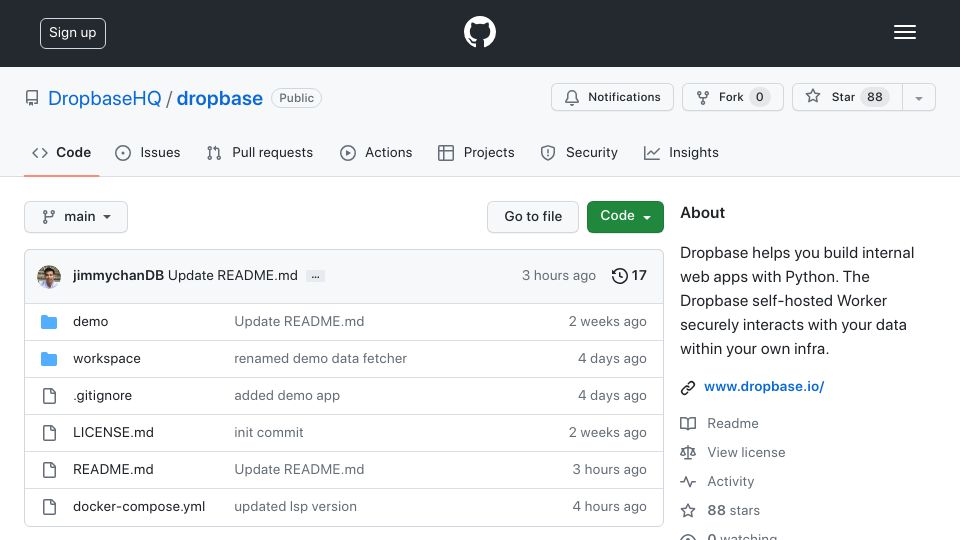Star the dropbase repository
This screenshot has height=540, width=960.
(x=847, y=97)
